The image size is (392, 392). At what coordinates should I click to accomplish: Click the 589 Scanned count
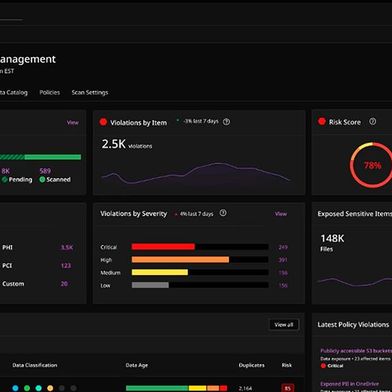[45, 171]
